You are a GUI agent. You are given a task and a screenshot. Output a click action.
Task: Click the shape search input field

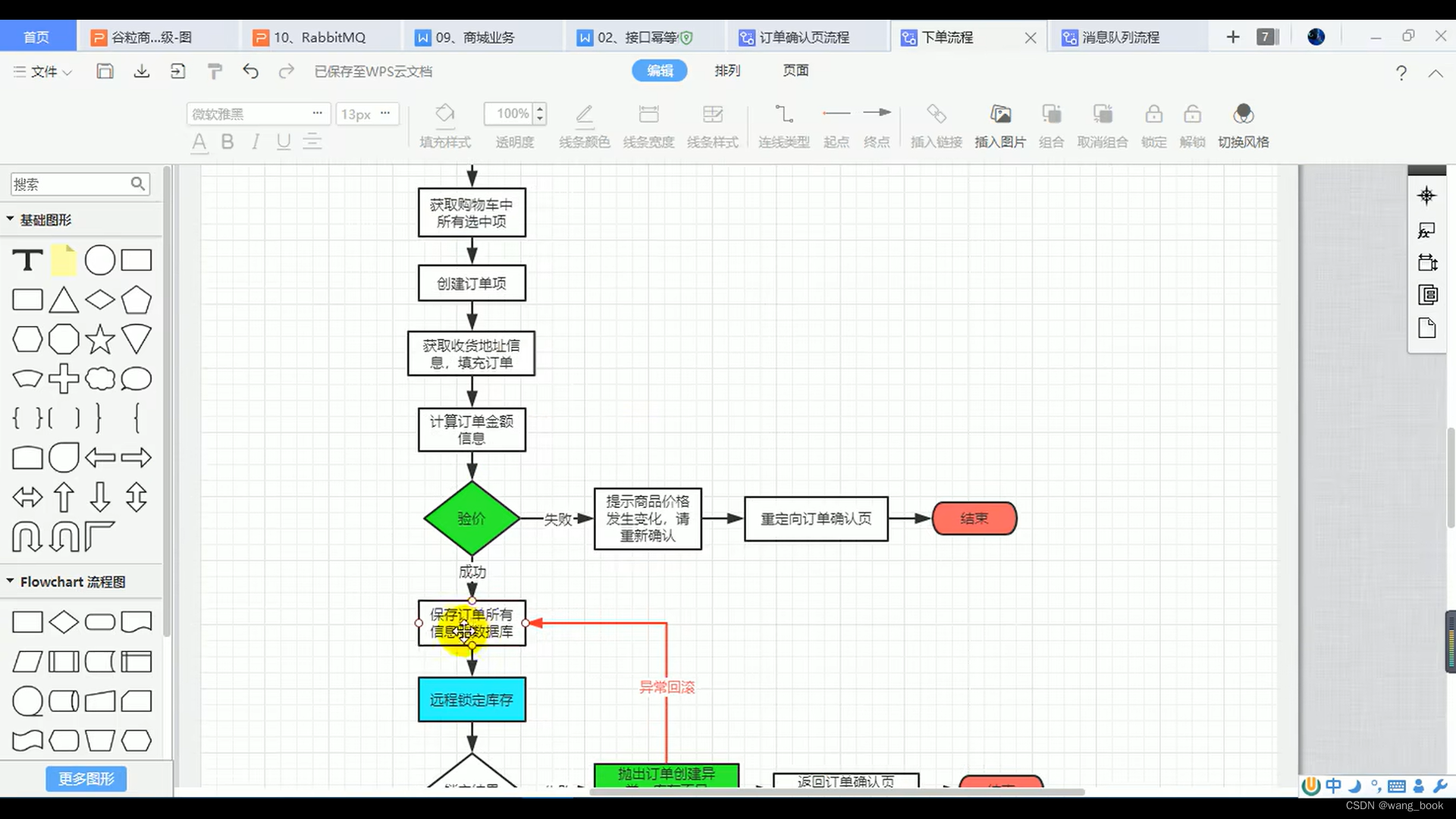[70, 184]
